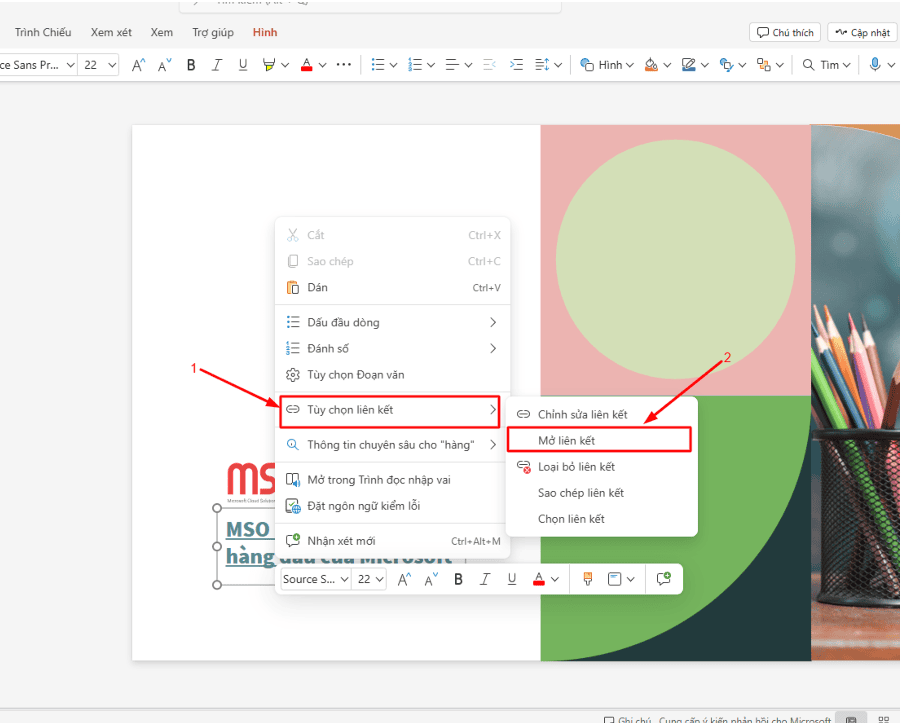Image resolution: width=901 pixels, height=723 pixels.
Task: Open the ribbon font name combo box
Action: click(37, 65)
